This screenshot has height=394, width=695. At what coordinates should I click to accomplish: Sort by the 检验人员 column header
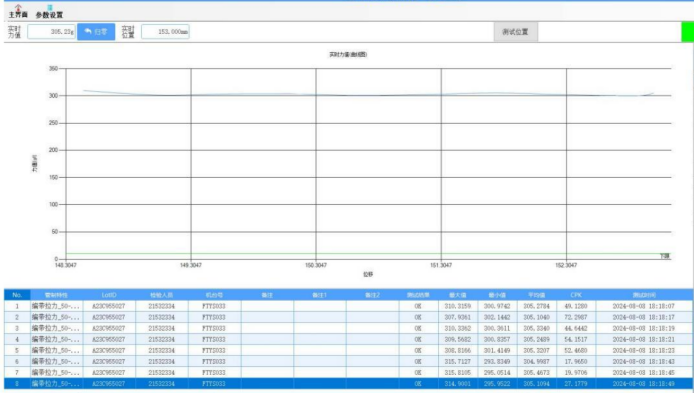pos(162,295)
